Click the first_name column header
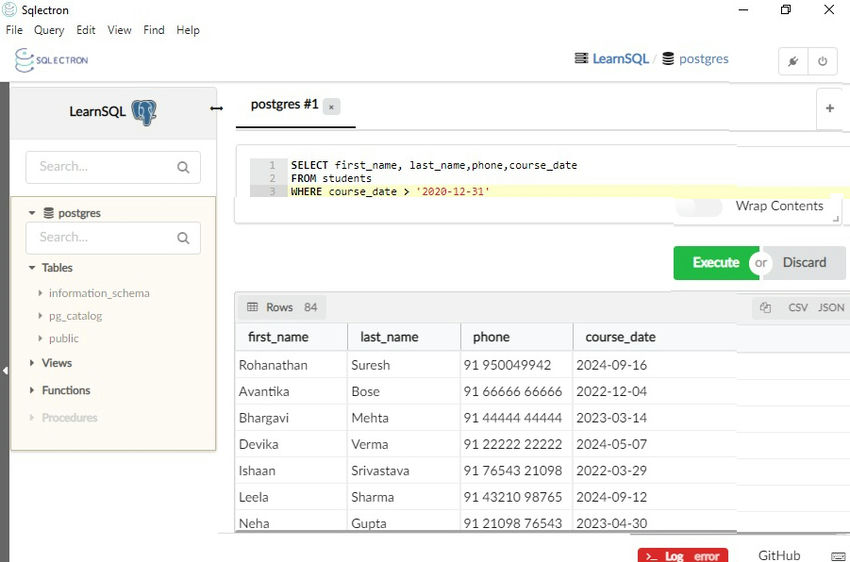The width and height of the screenshot is (850, 562). pyautogui.click(x=292, y=337)
